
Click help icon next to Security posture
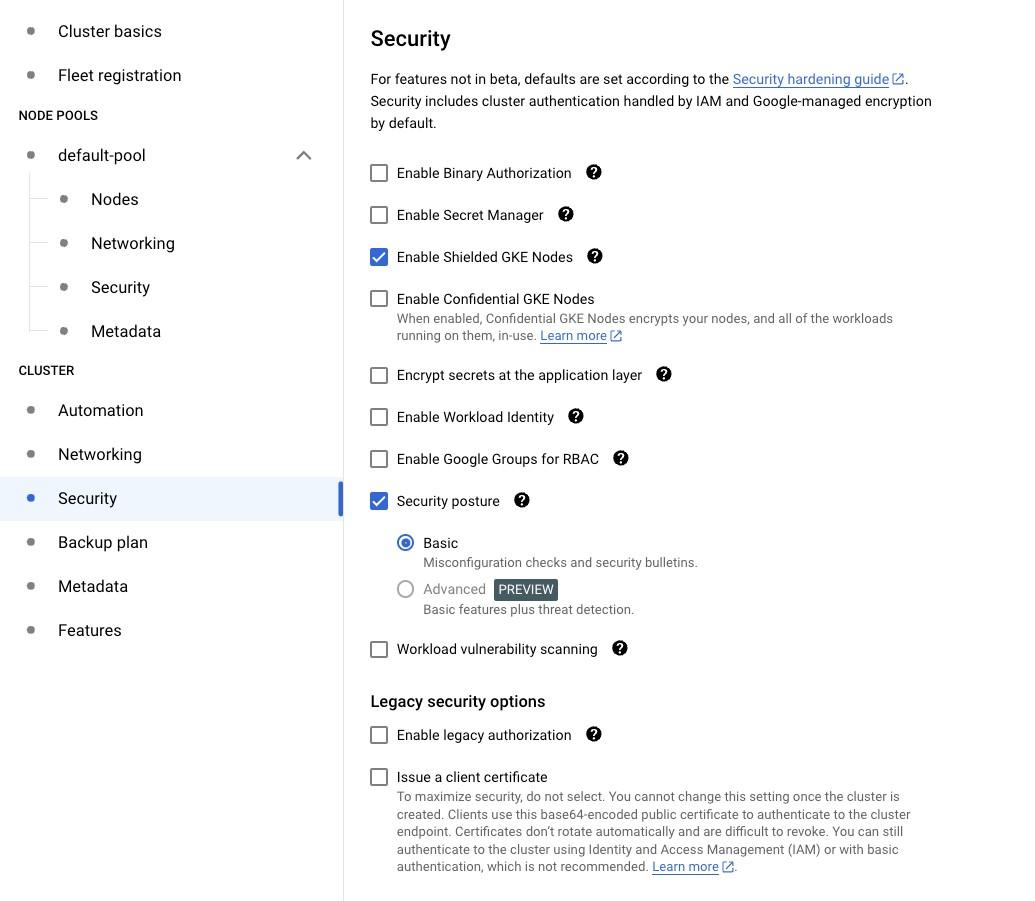(521, 500)
